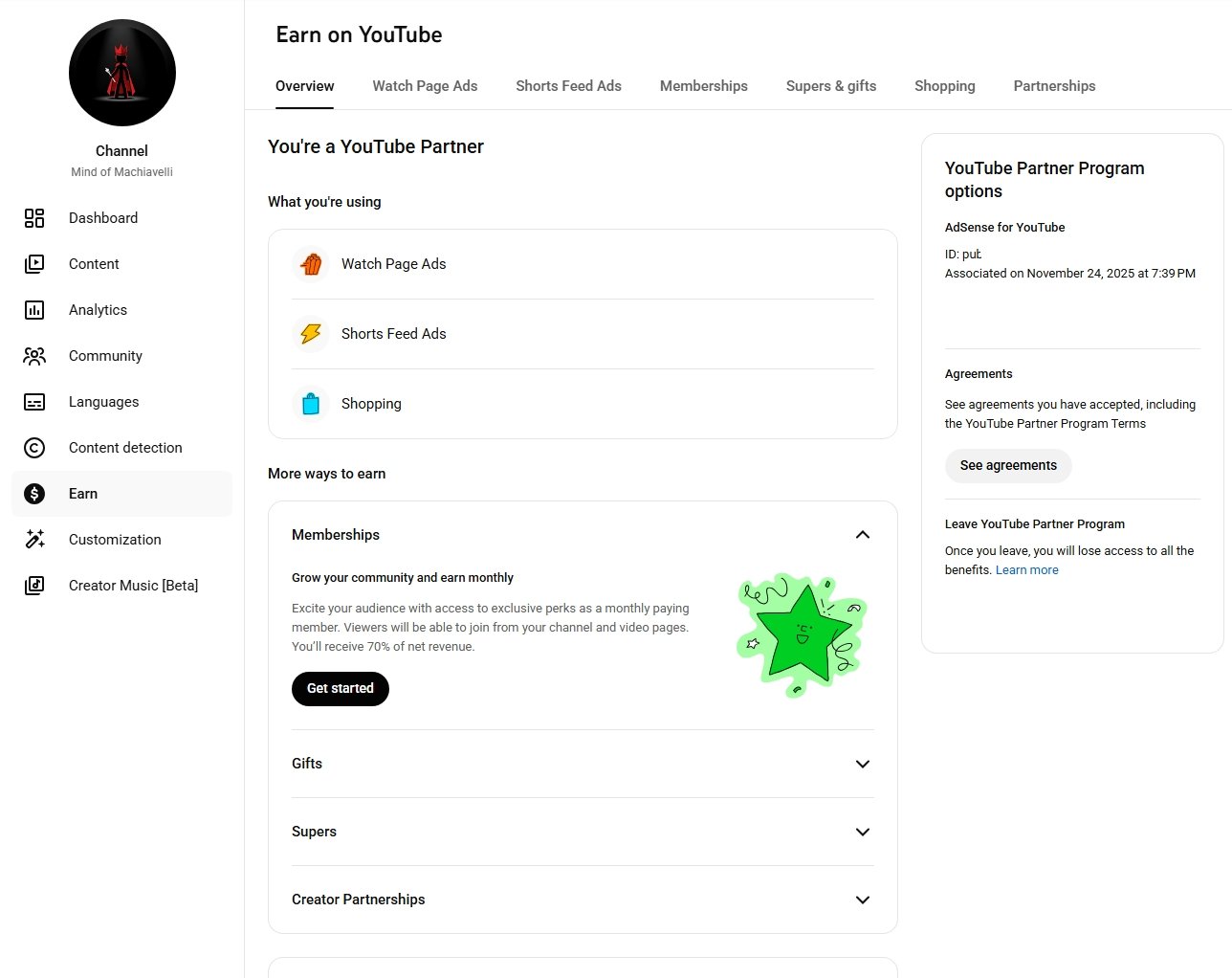Open Creator Music library icon

coord(34,586)
